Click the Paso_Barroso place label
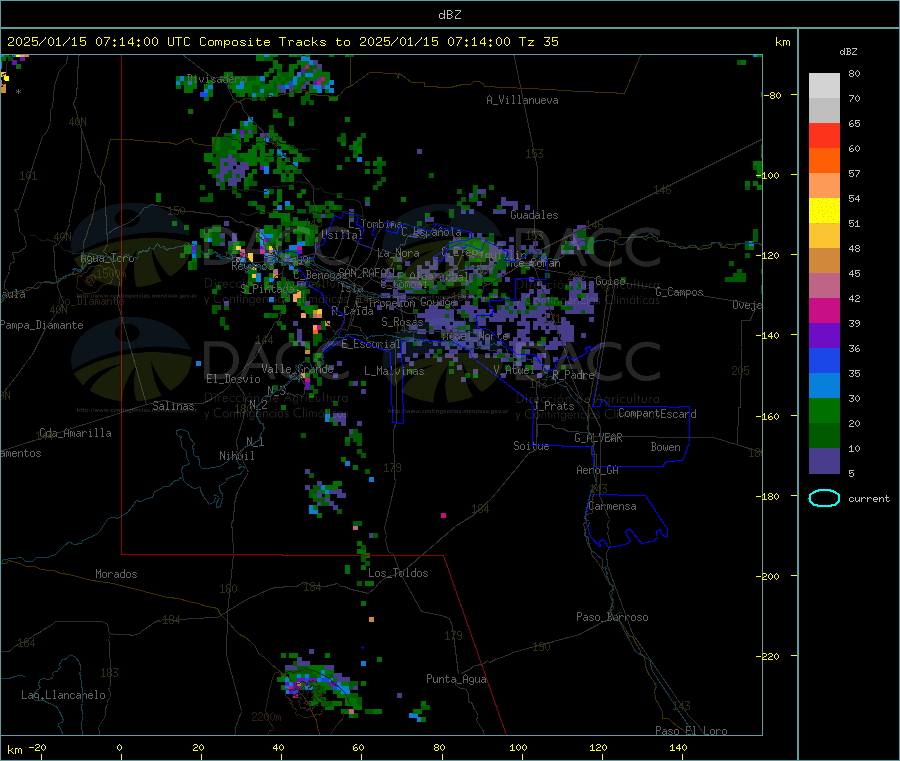The image size is (900, 761). [x=612, y=617]
